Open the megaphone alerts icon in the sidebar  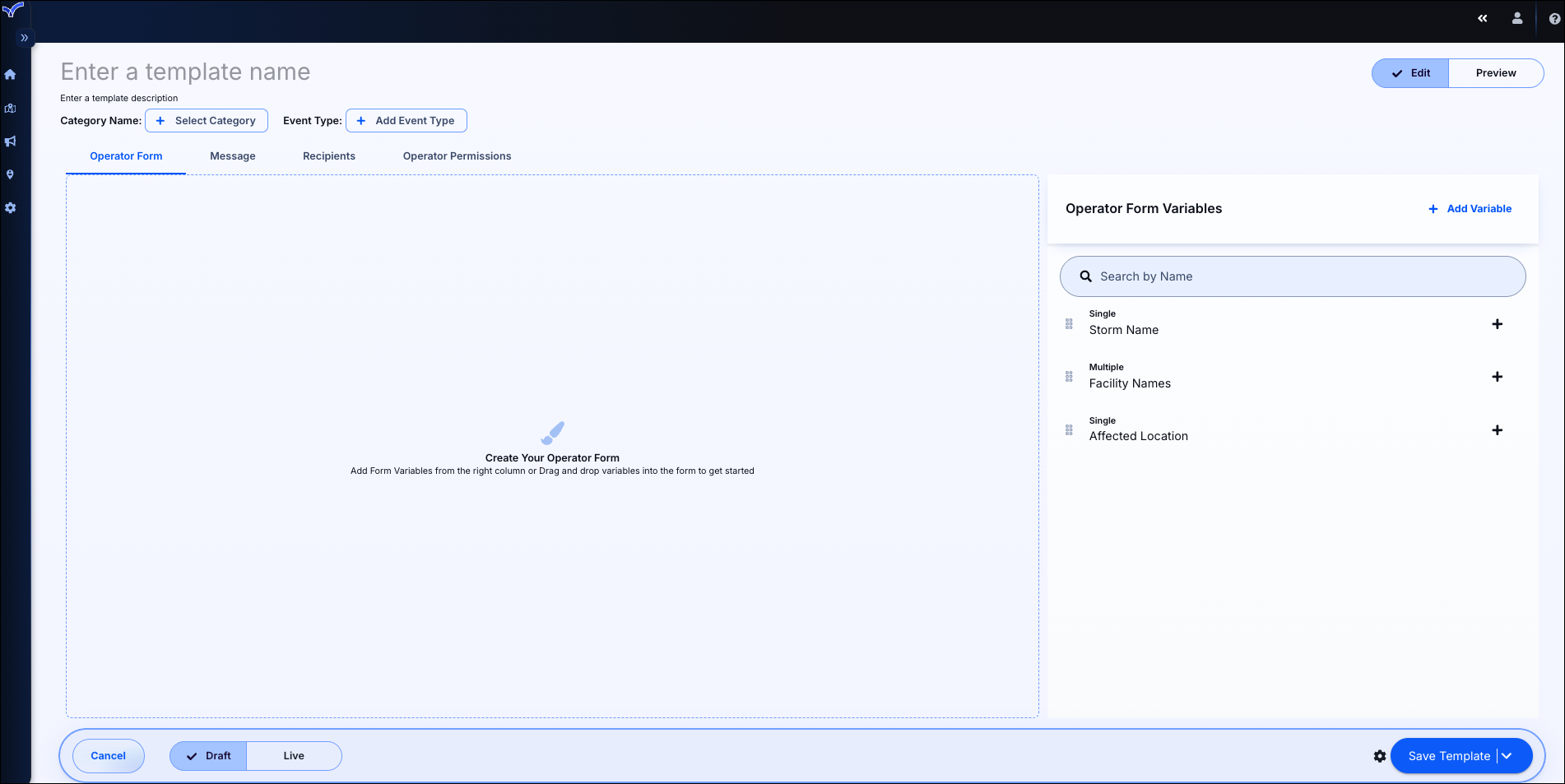[x=11, y=141]
